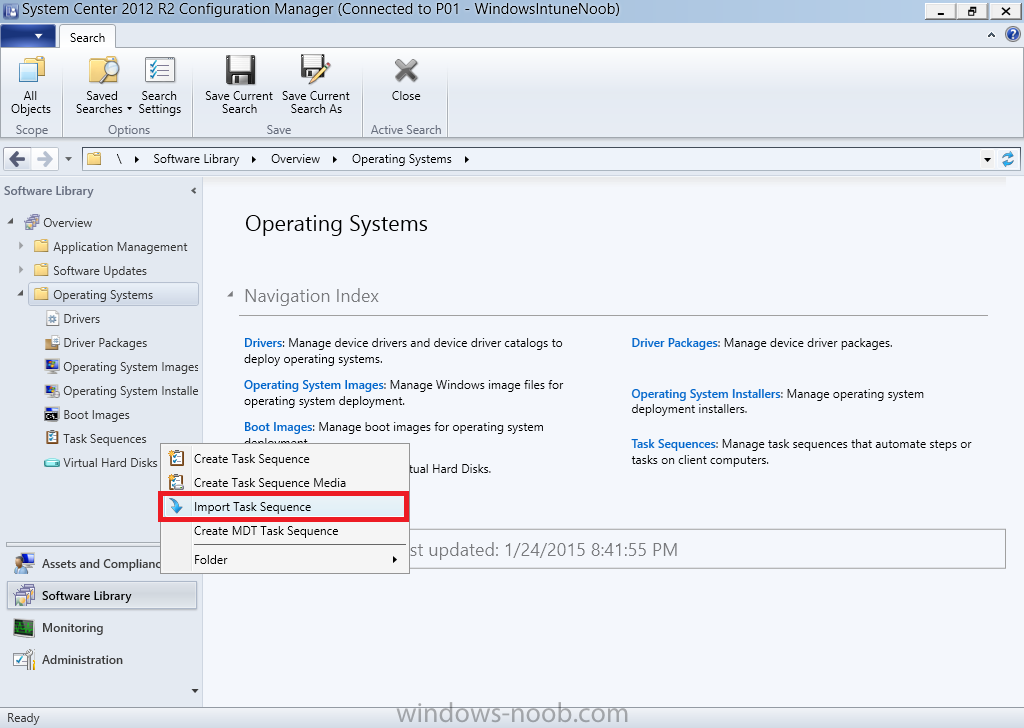The height and width of the screenshot is (728, 1024).
Task: Collapse the Software Library navigation pane
Action: pos(193,191)
